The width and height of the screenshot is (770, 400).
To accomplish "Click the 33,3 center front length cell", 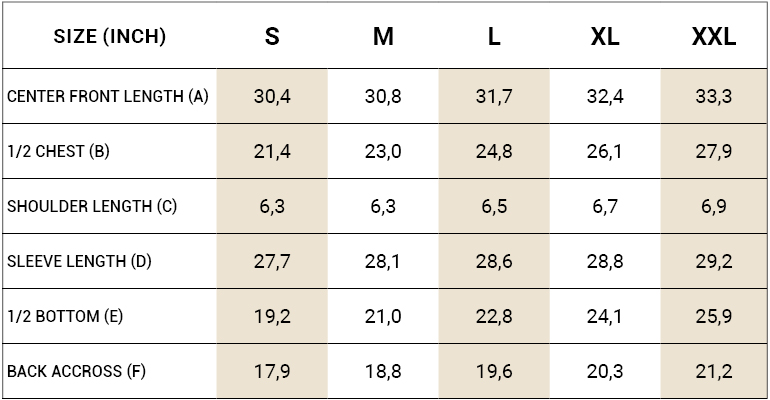I will (714, 97).
